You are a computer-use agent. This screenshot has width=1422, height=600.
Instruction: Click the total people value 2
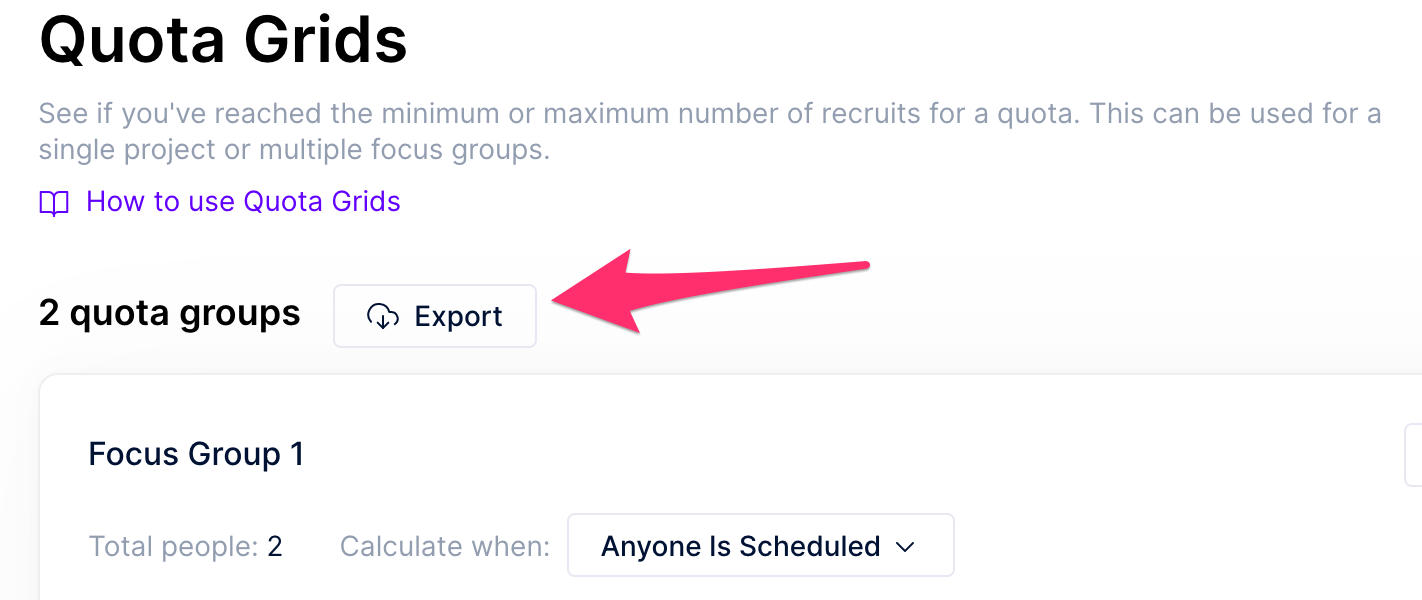[275, 547]
